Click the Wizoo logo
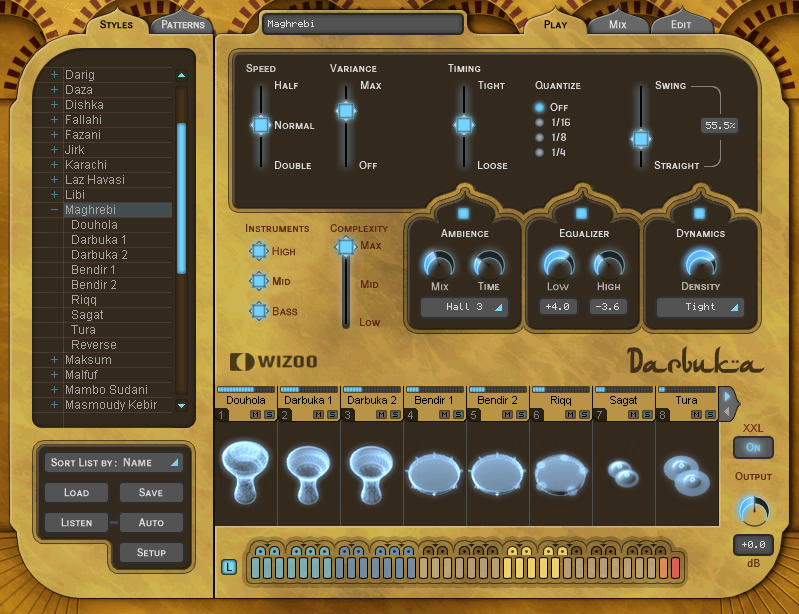The height and width of the screenshot is (614, 799). click(274, 361)
